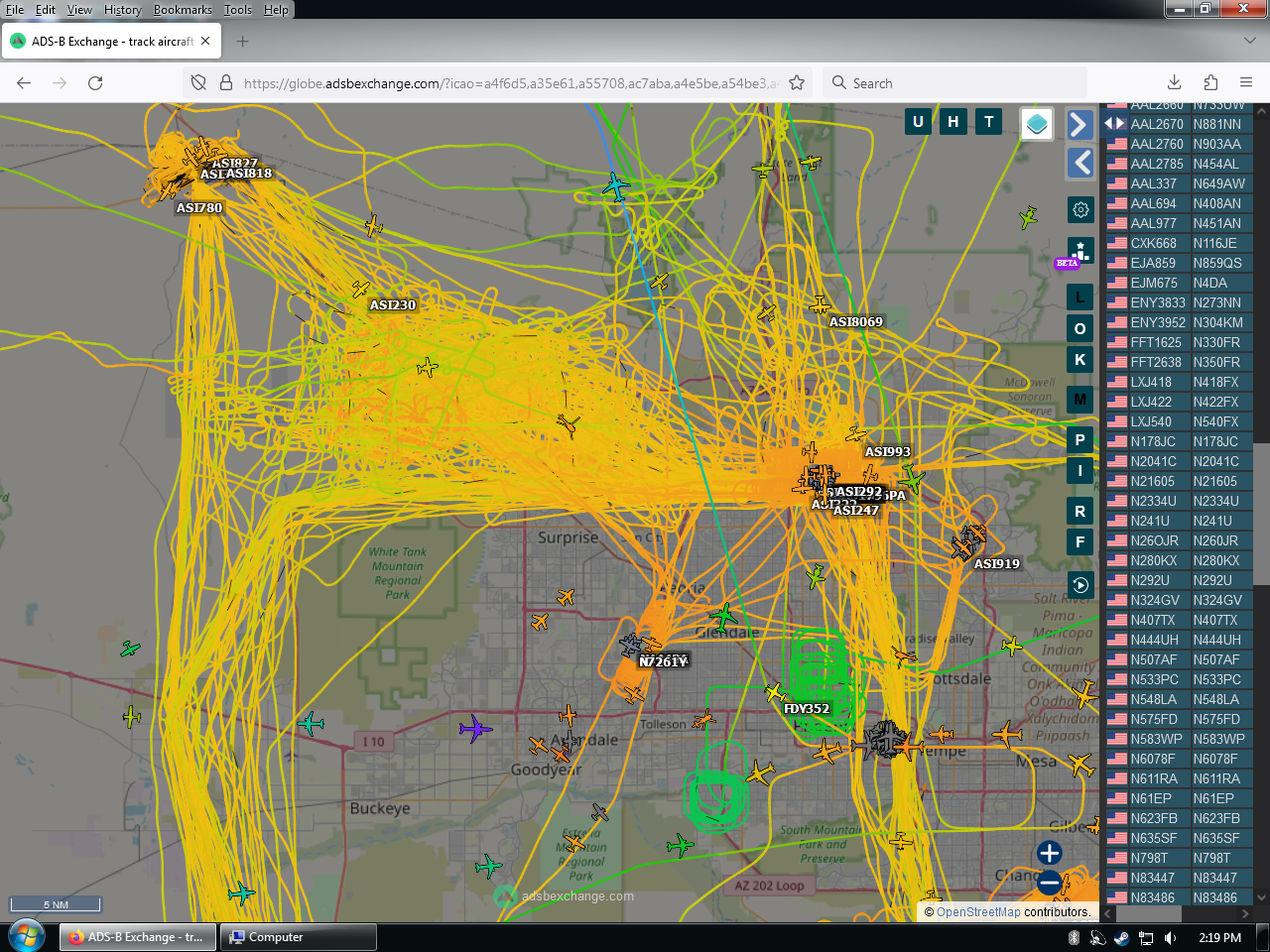1270x952 pixels.
Task: Open the volume icon in system tray
Action: click(x=1171, y=938)
